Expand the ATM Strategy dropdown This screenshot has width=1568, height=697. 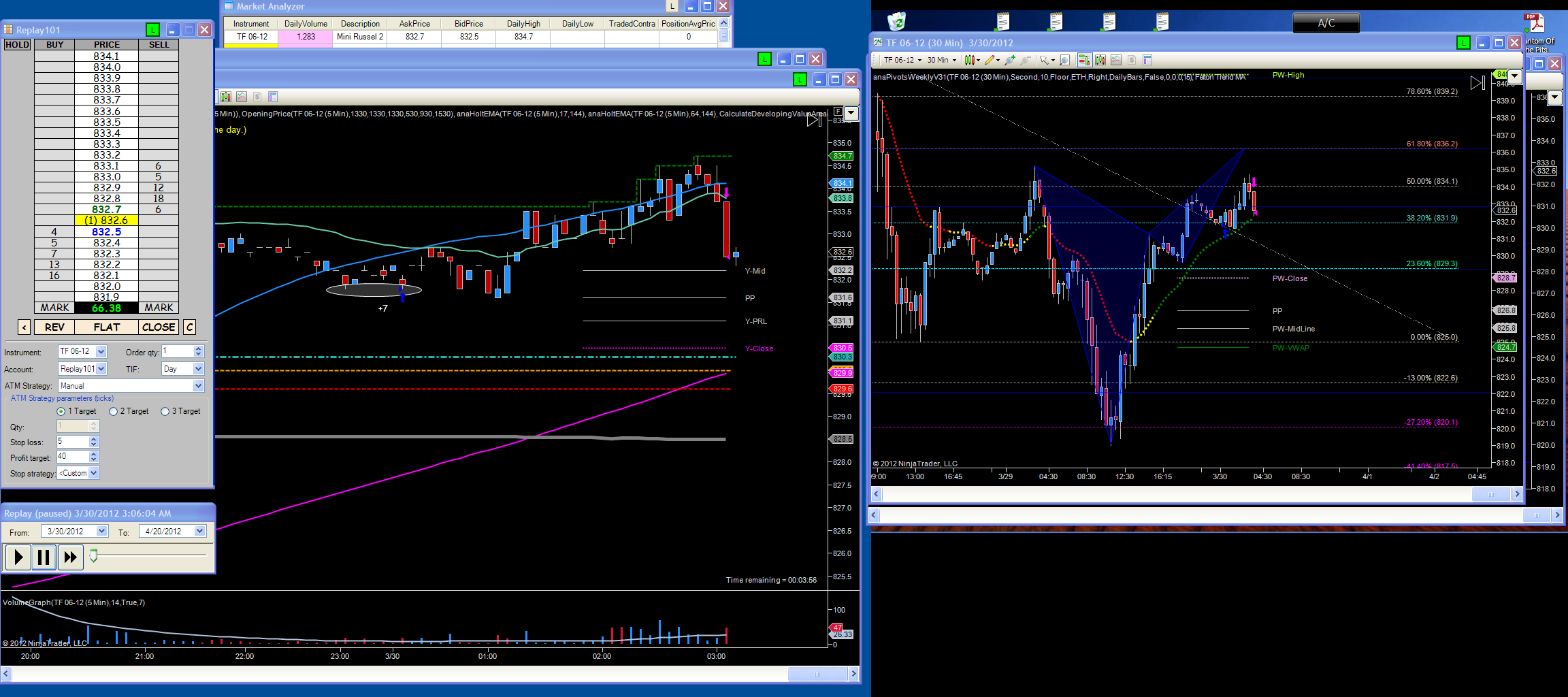click(198, 386)
